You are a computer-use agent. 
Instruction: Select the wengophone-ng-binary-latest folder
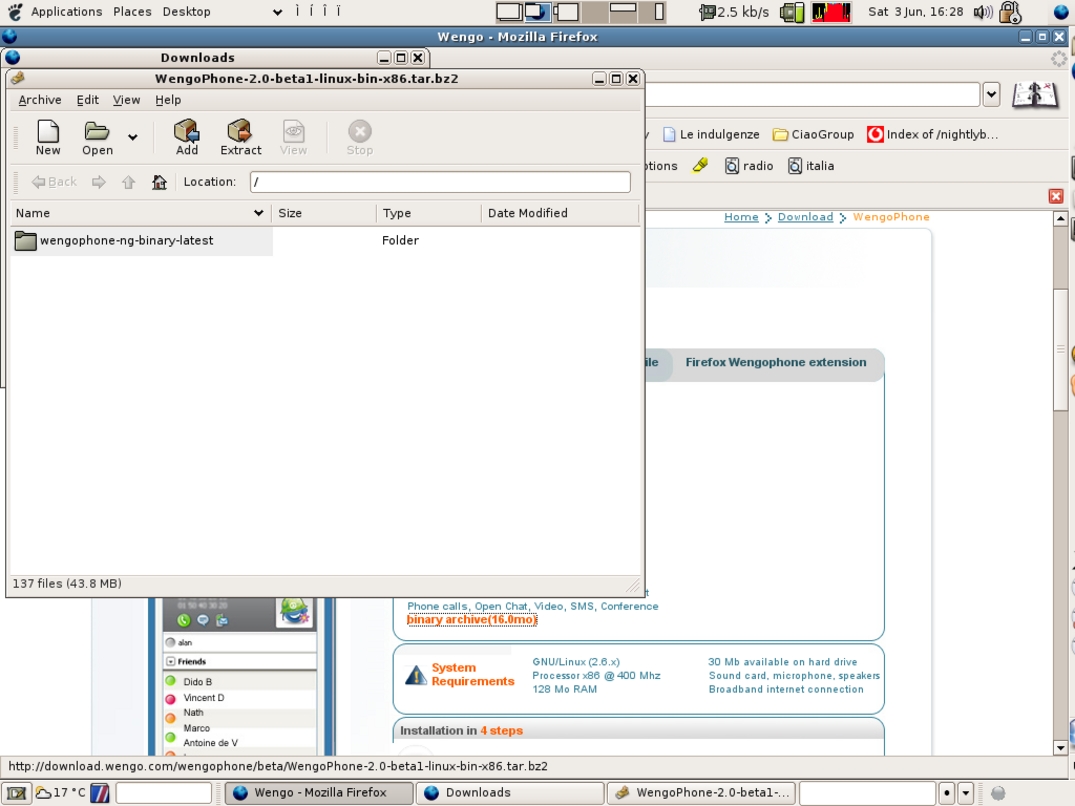point(126,241)
